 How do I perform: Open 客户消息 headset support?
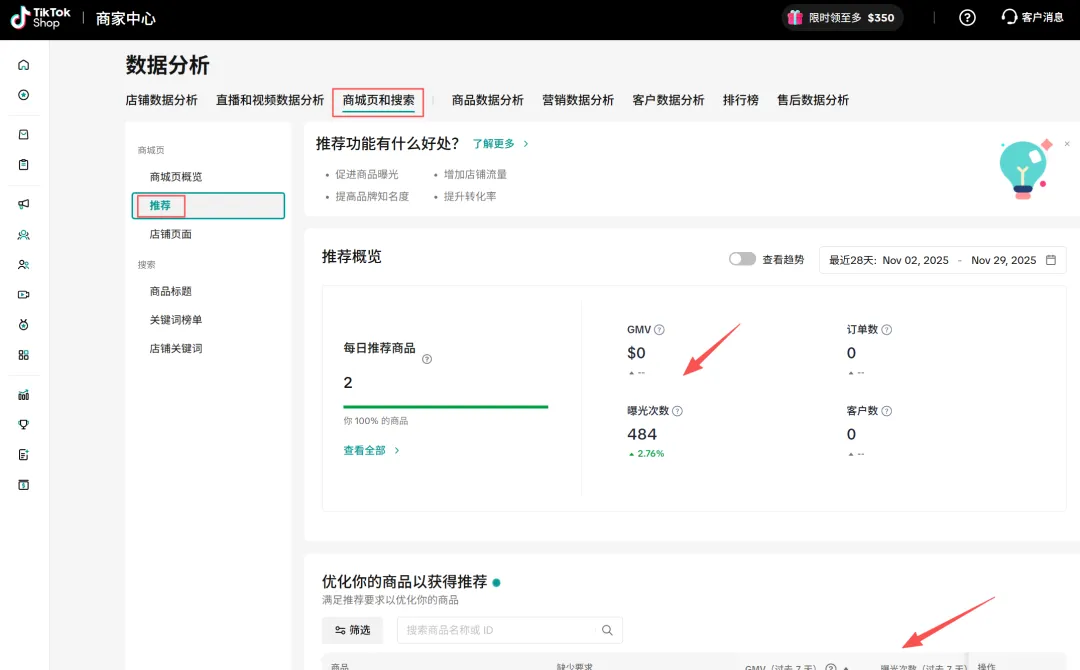point(1032,18)
